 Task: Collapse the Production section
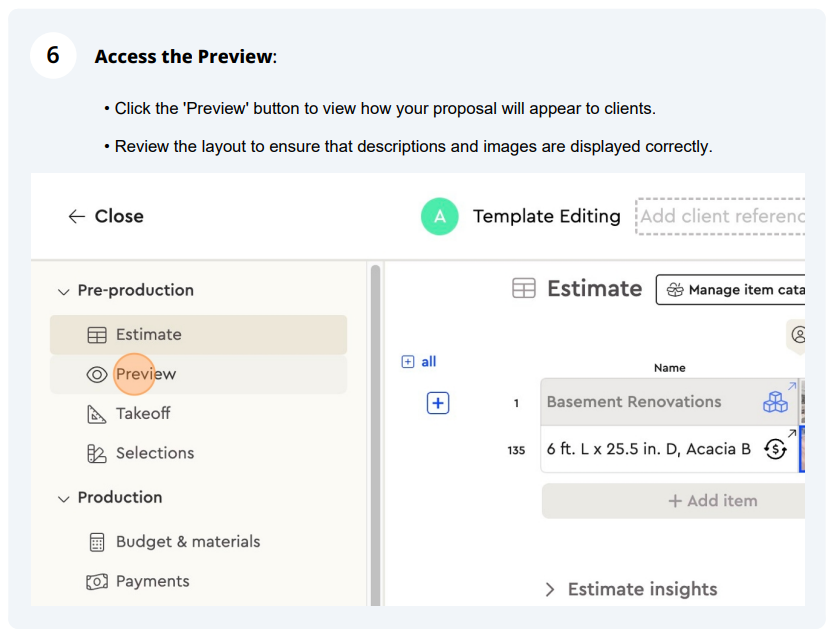pos(63,499)
